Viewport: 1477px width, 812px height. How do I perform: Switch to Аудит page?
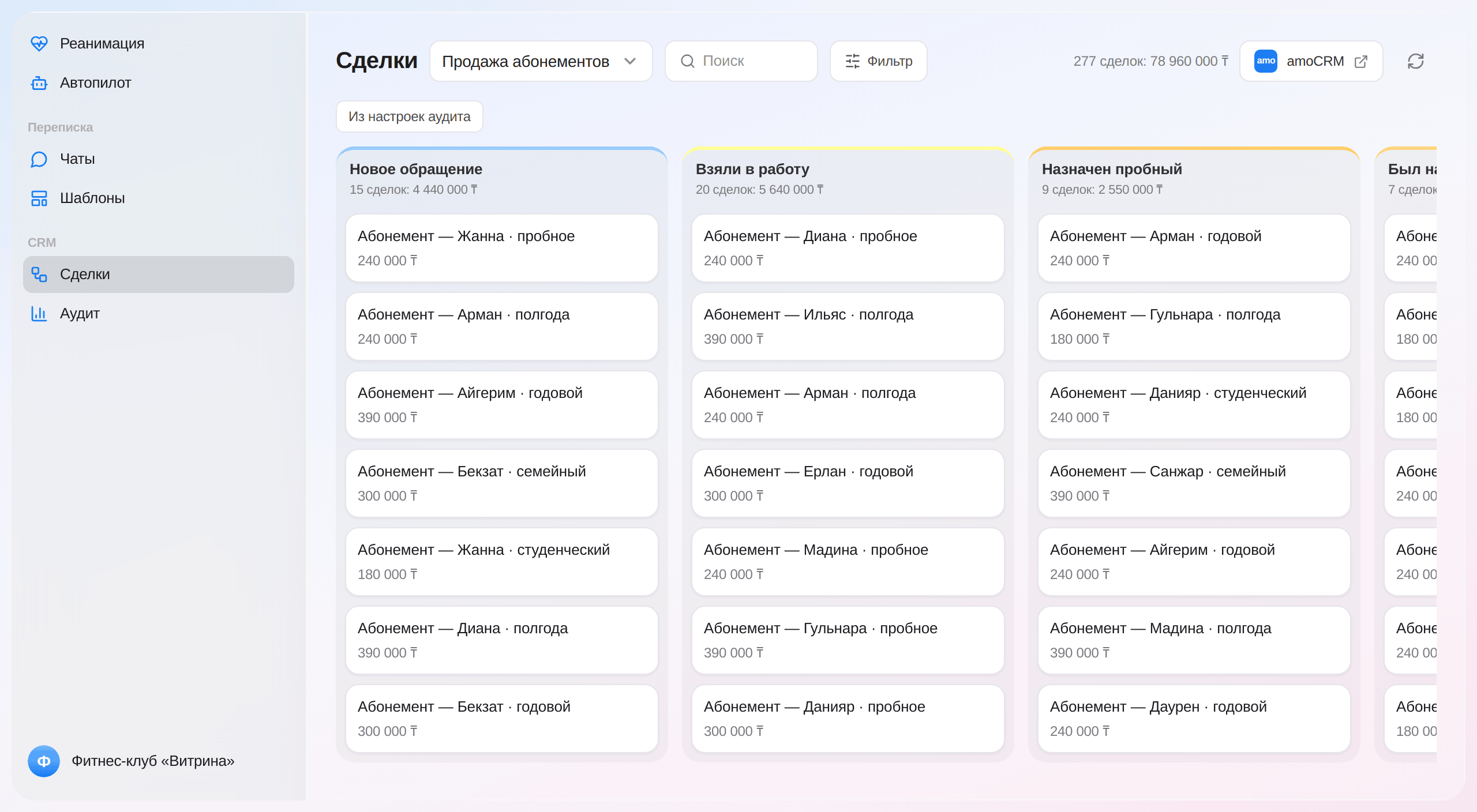(159, 314)
